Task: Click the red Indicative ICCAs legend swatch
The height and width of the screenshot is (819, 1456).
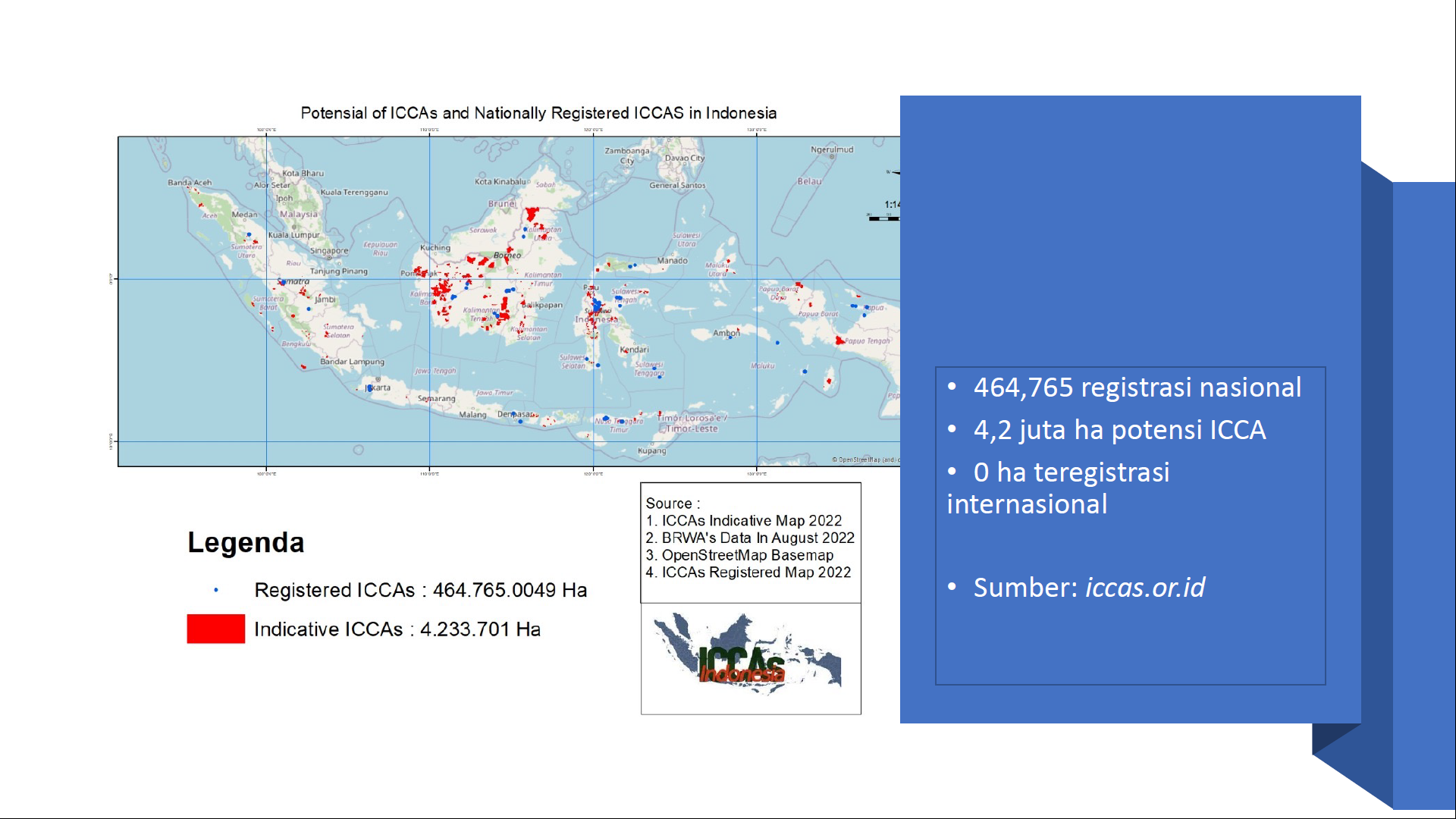Action: pos(215,629)
